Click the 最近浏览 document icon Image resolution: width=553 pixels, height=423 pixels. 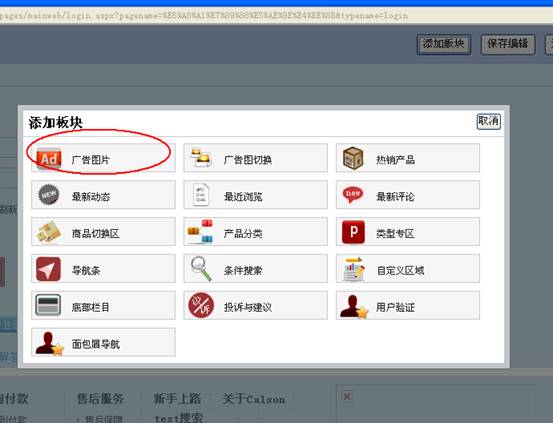tap(201, 195)
